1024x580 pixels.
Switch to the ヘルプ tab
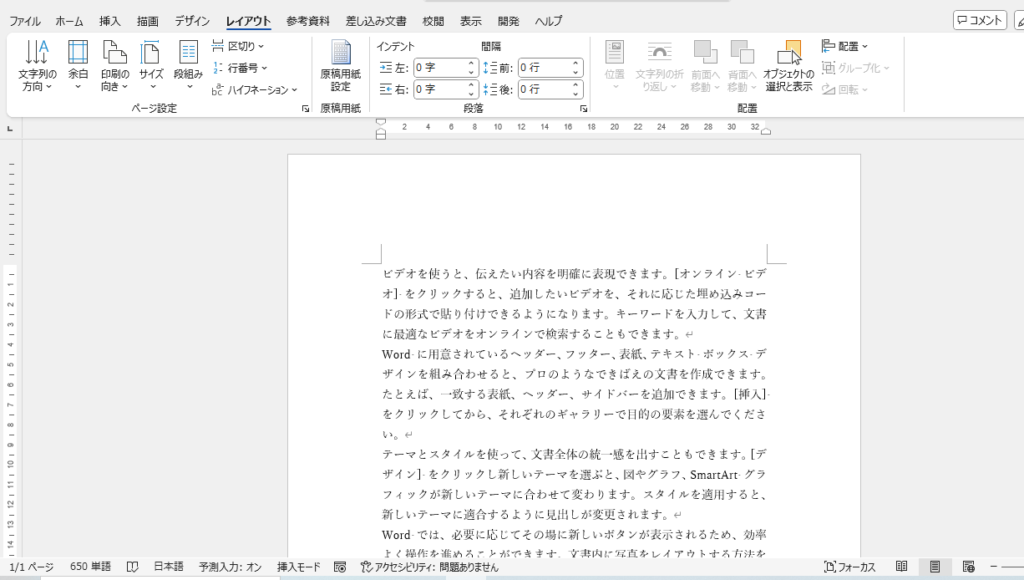pyautogui.click(x=548, y=21)
